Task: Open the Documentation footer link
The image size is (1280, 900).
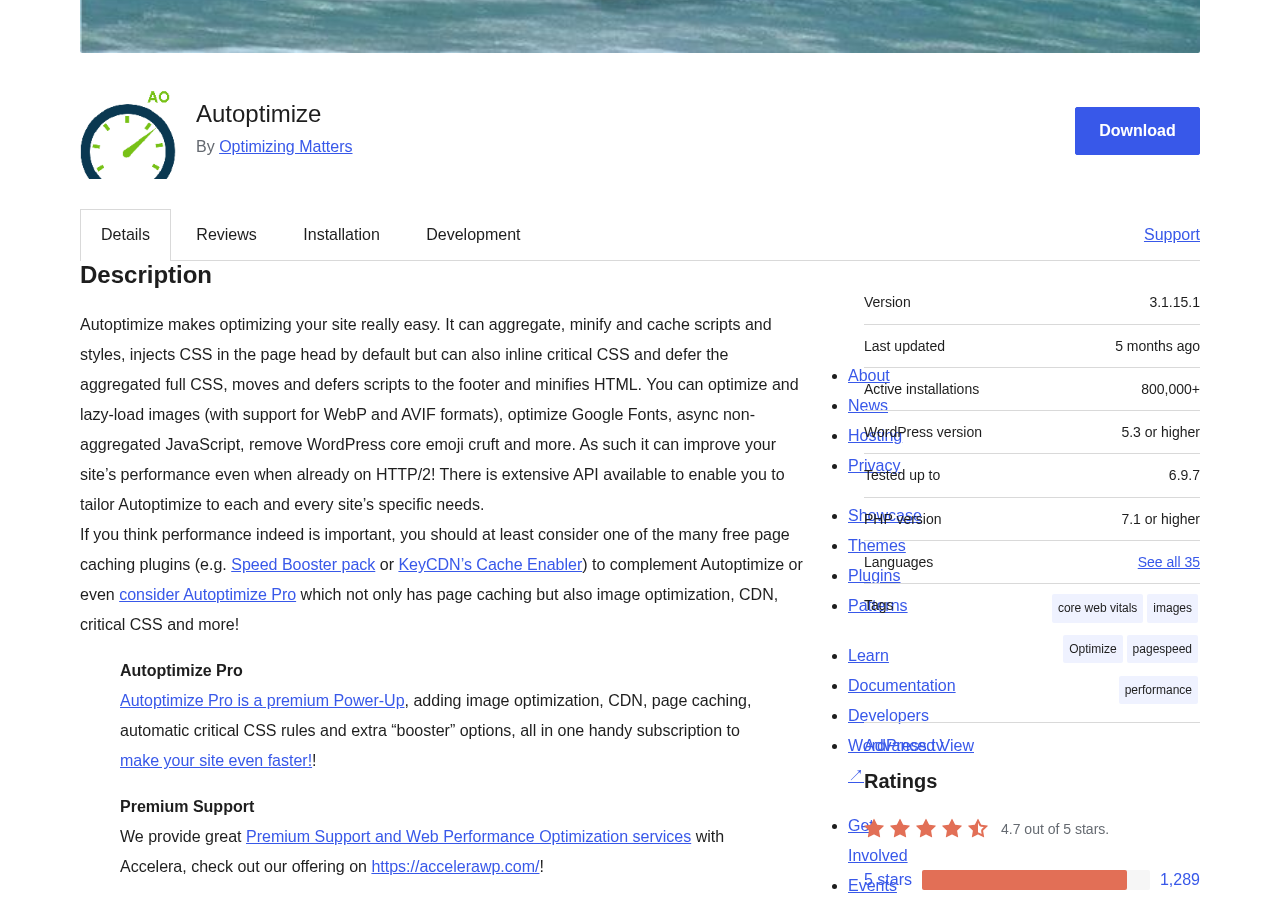Action: [x=902, y=686]
